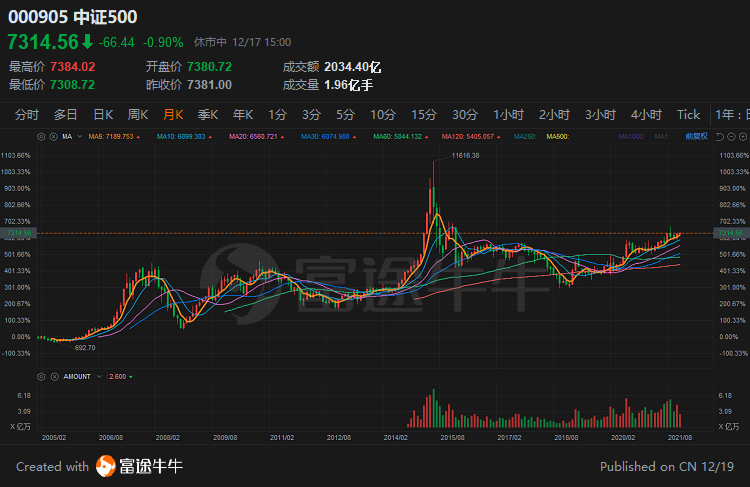Viewport: 750px width, 487px height.
Task: Open MA indicator settings gear icon
Action: click(x=41, y=137)
